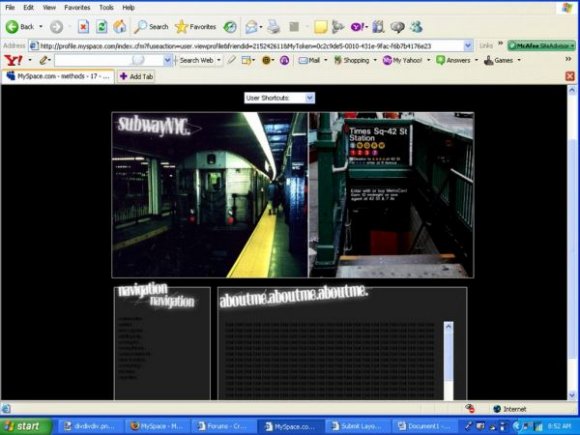Click the smiley face Yahoo toolbar icon
Screen dimensions: 580x435
(266, 60)
